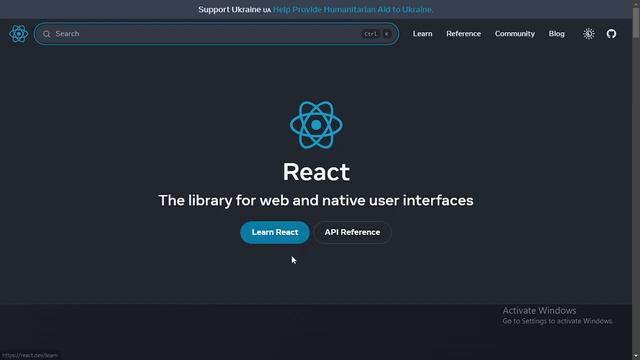The width and height of the screenshot is (640, 360).
Task: Toggle the dark/light theme sun icon
Action: click(x=589, y=34)
